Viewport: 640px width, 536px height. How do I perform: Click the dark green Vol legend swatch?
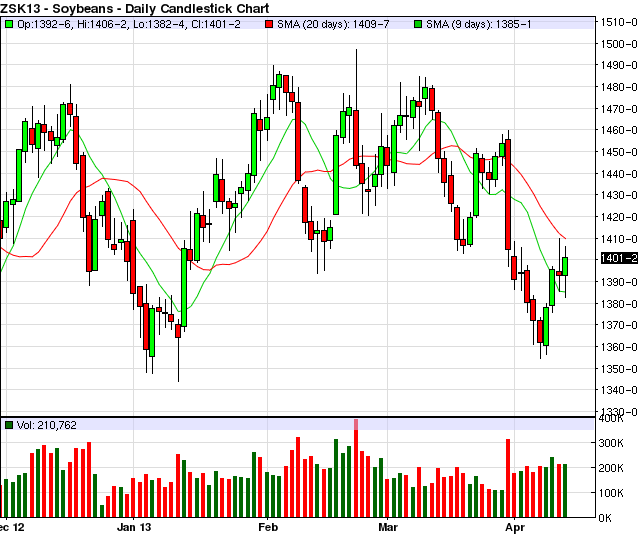point(9,425)
